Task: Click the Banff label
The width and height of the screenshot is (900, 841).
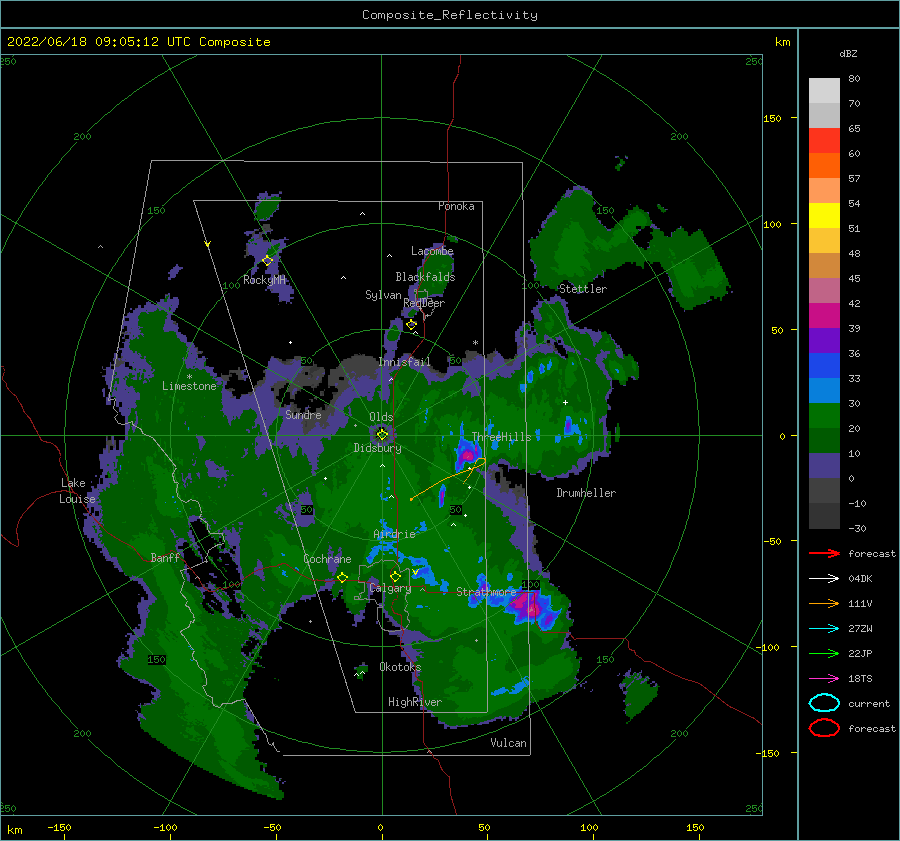Action: pyautogui.click(x=165, y=557)
